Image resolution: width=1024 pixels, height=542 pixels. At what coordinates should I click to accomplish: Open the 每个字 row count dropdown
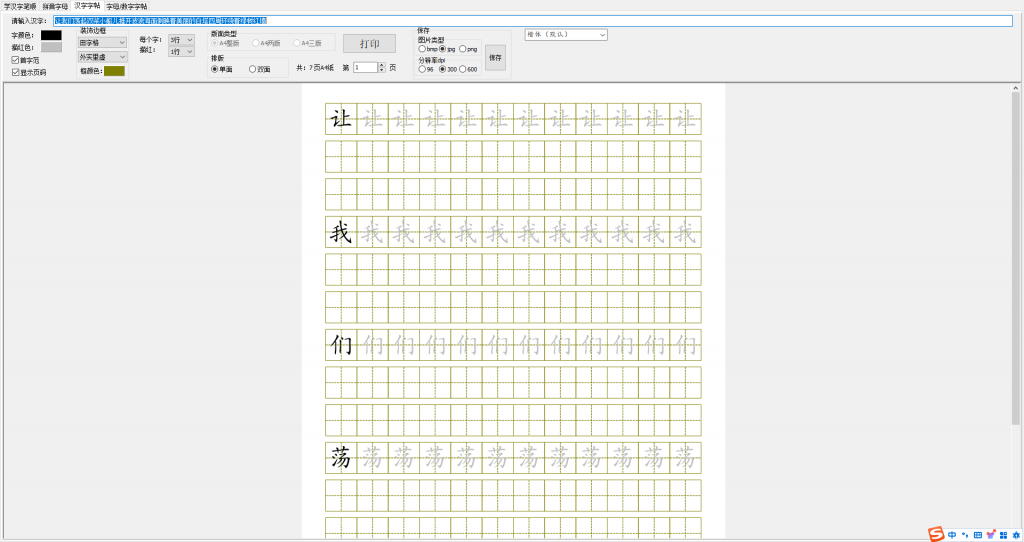(x=181, y=40)
